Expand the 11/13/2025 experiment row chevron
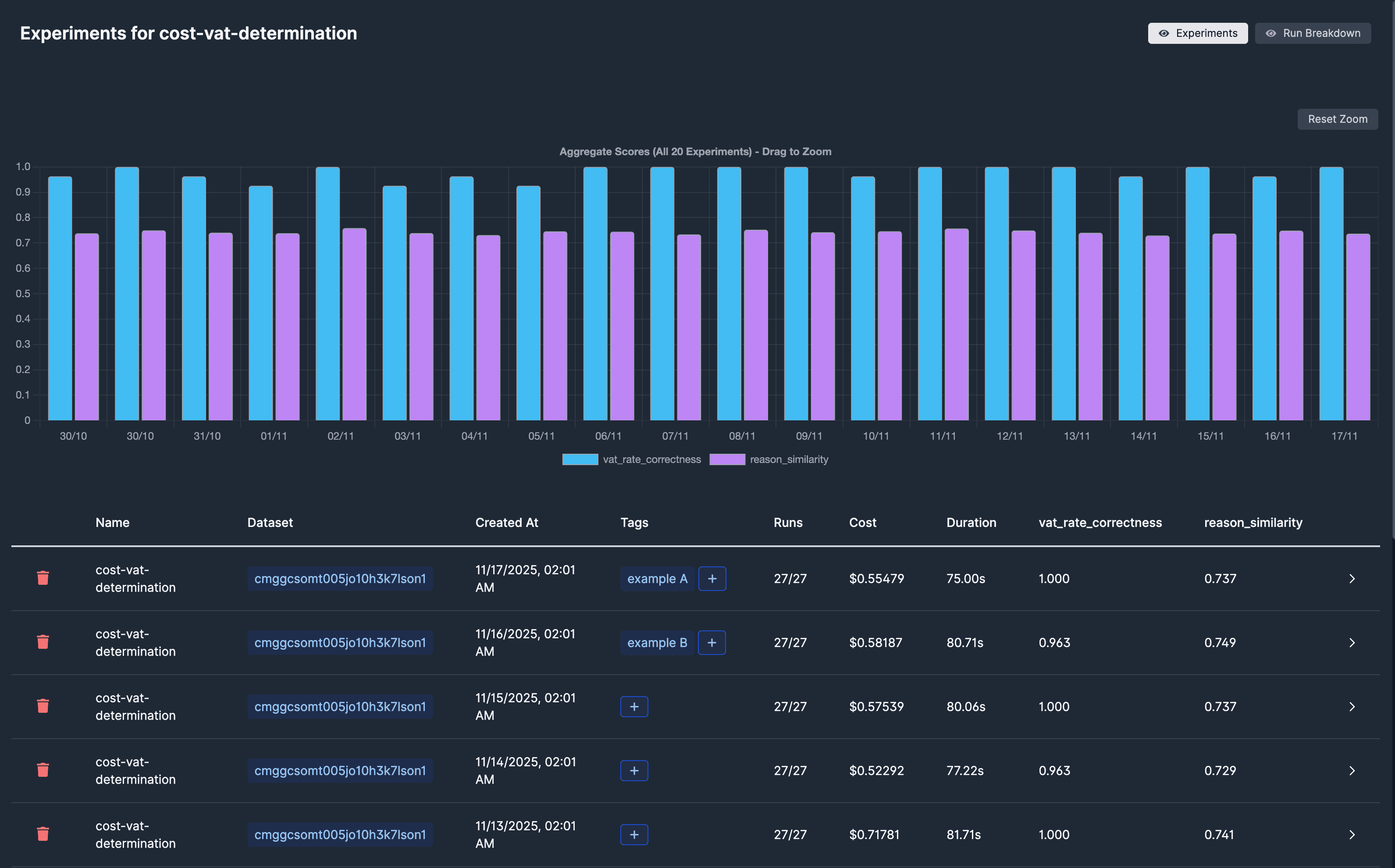Viewport: 1395px width, 868px height. [1352, 835]
